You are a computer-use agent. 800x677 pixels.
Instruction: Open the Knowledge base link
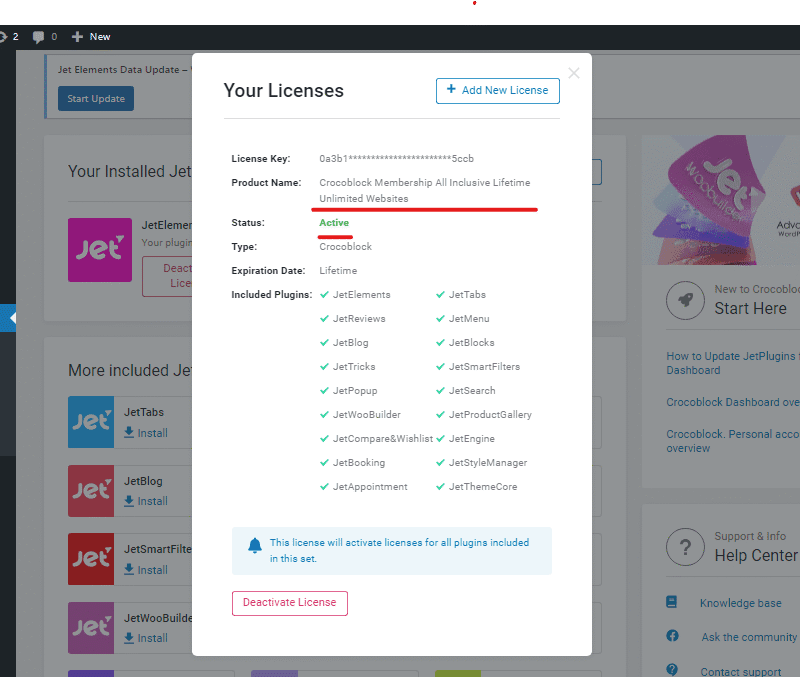click(740, 604)
